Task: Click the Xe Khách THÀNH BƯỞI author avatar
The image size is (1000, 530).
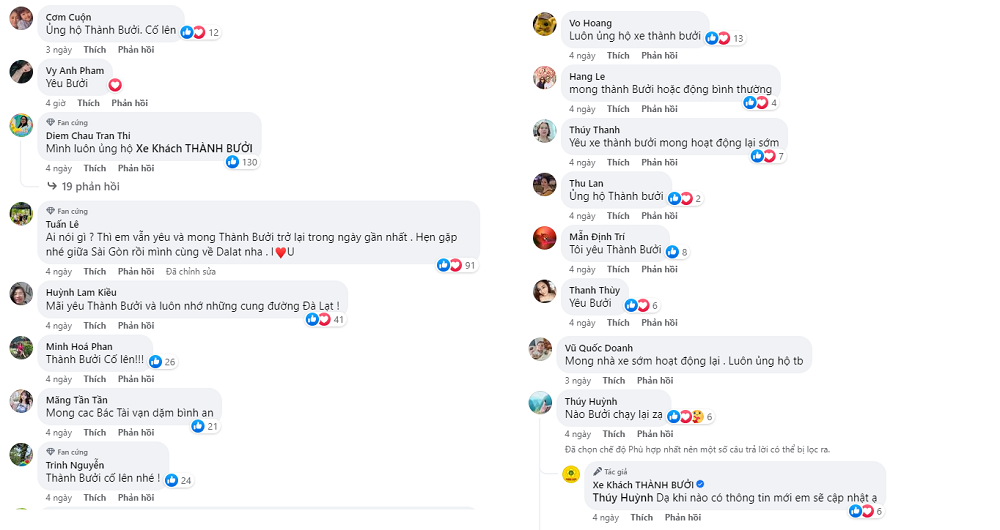Action: point(571,474)
